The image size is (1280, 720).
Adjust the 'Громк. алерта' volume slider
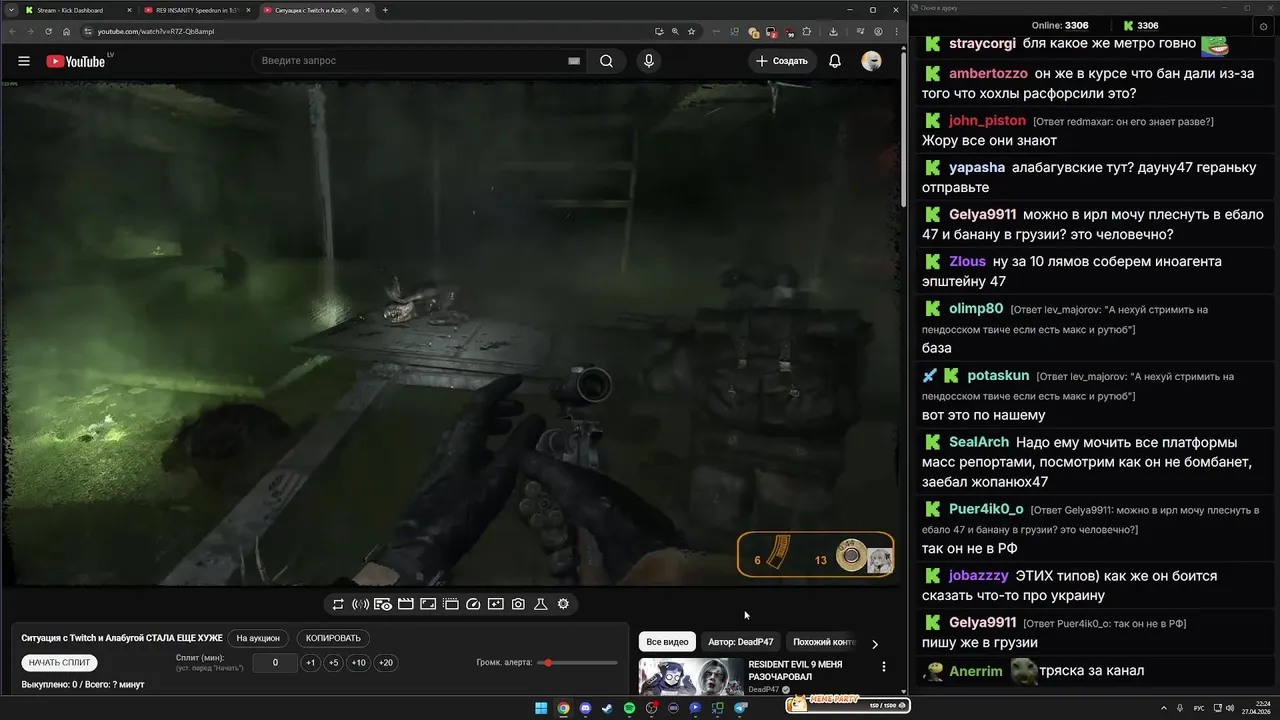pos(577,663)
